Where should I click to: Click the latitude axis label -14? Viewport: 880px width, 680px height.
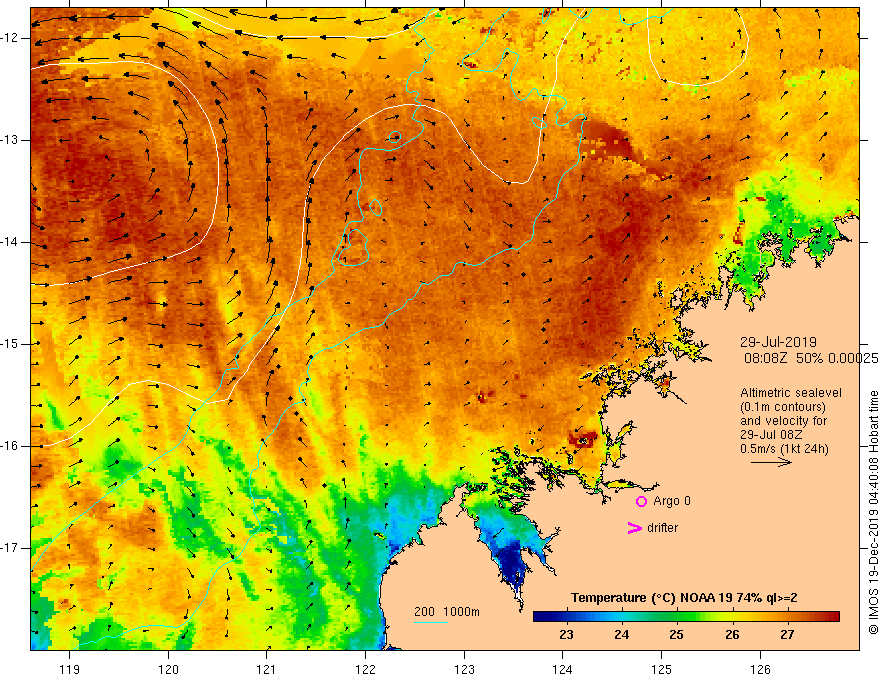[10, 242]
